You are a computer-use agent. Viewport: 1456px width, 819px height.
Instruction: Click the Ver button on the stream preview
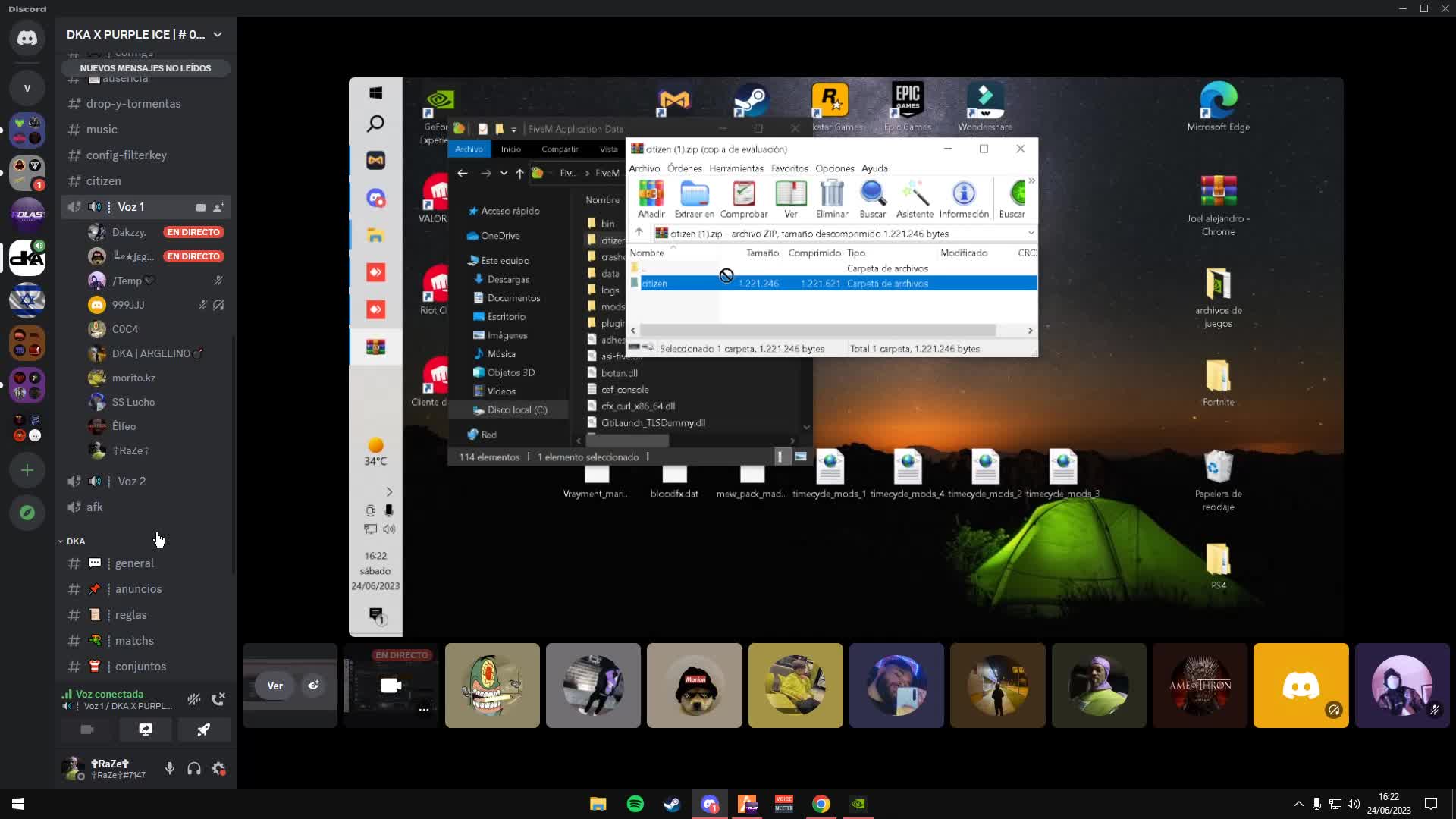pos(275,685)
